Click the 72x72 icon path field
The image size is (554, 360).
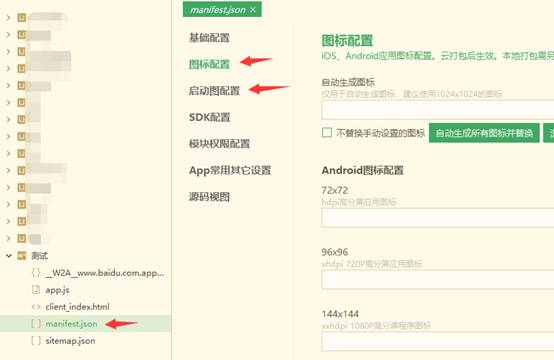(437, 218)
